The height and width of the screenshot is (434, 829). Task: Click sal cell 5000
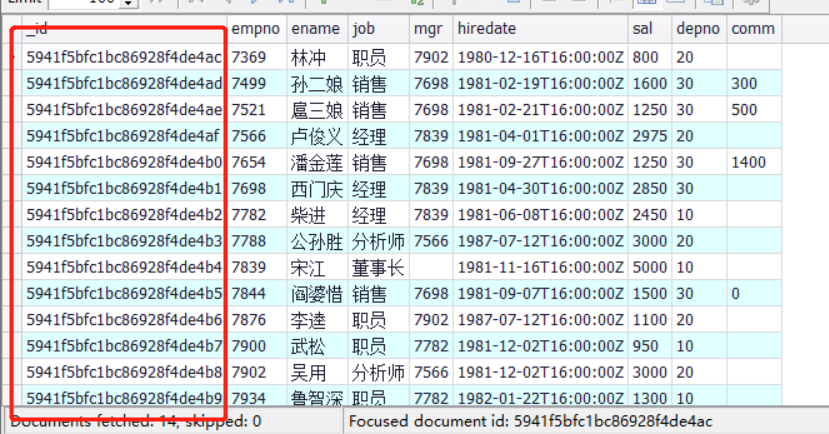(x=650, y=267)
